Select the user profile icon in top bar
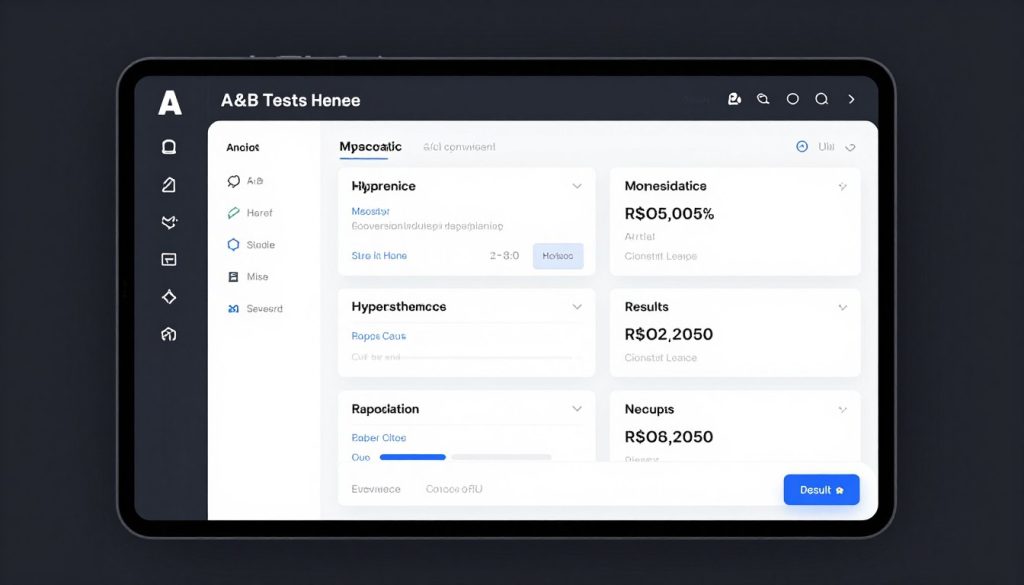 tap(735, 99)
